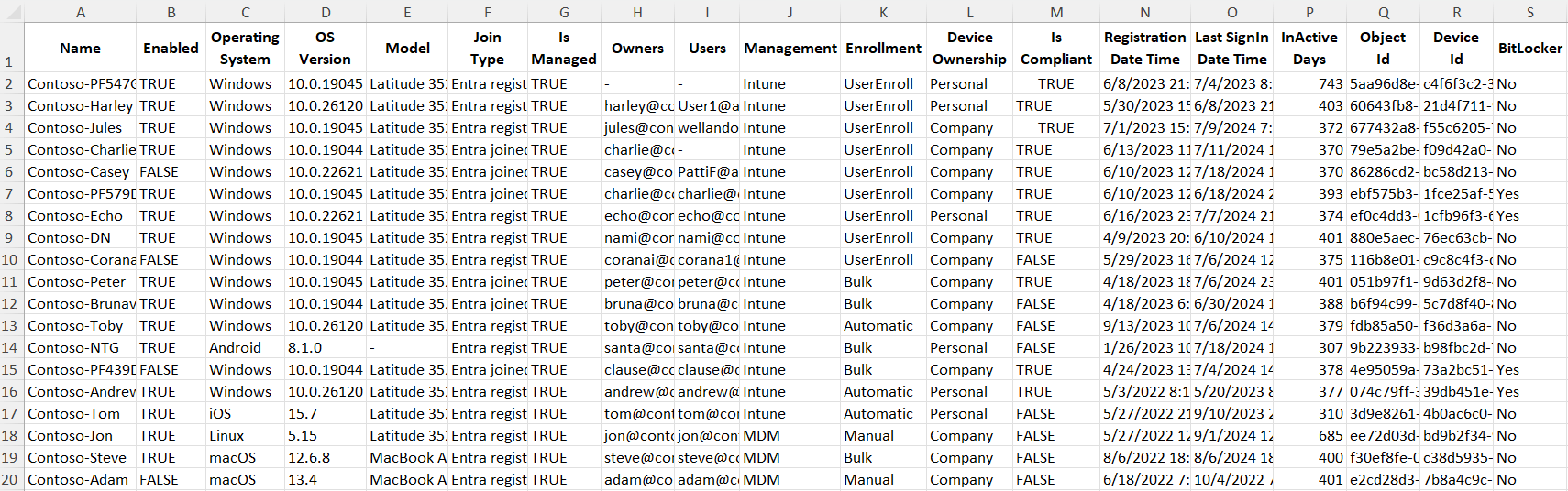Screen dimensions: 1568x491
Task: Click the BitLocker header cell
Action: [x=1530, y=48]
